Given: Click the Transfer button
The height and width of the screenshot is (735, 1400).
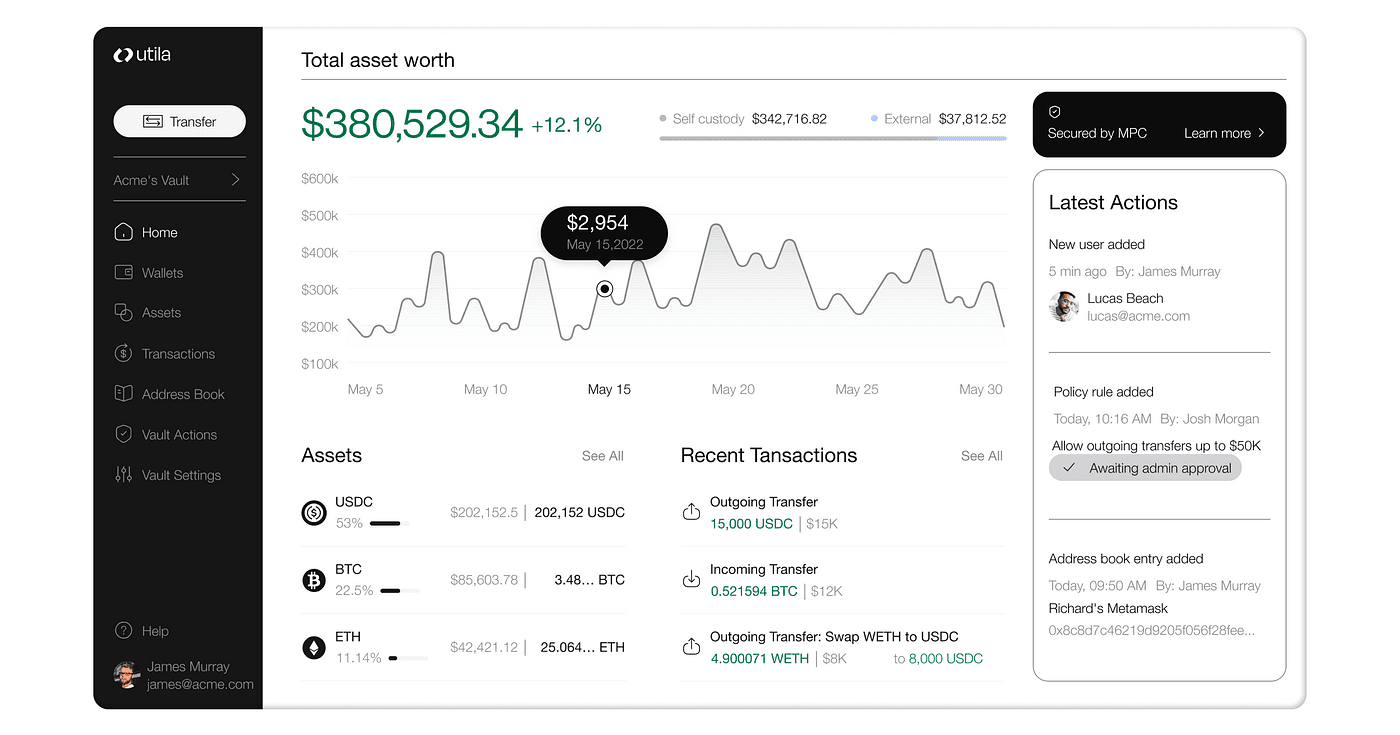Looking at the screenshot, I should (x=179, y=120).
